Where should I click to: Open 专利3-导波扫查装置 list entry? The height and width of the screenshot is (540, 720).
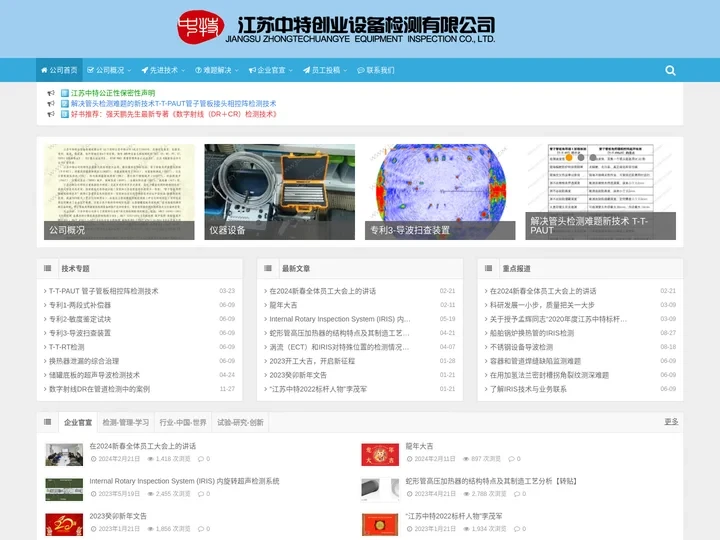pyautogui.click(x=80, y=333)
